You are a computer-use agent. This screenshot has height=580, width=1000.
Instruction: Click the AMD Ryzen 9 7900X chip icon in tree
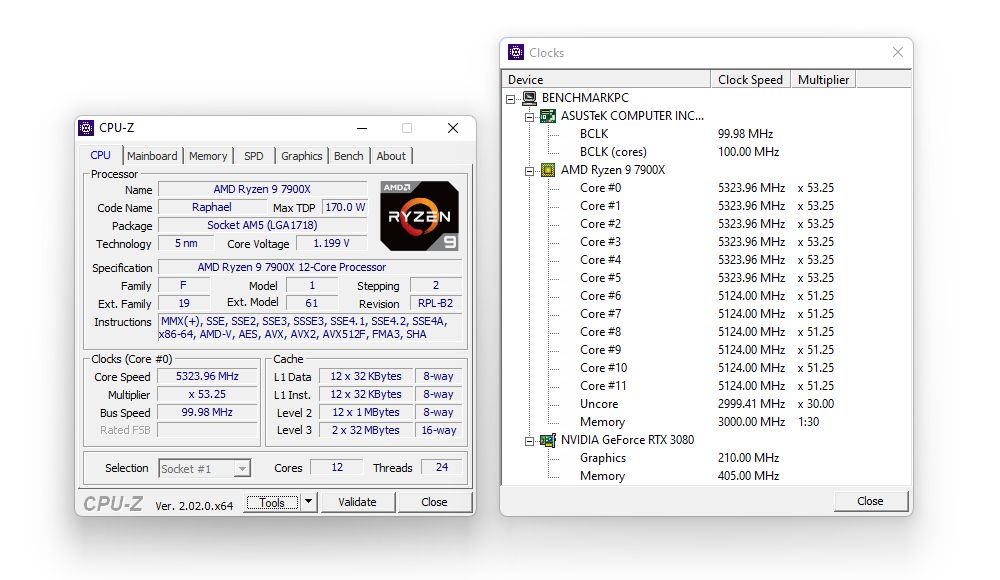click(x=548, y=170)
